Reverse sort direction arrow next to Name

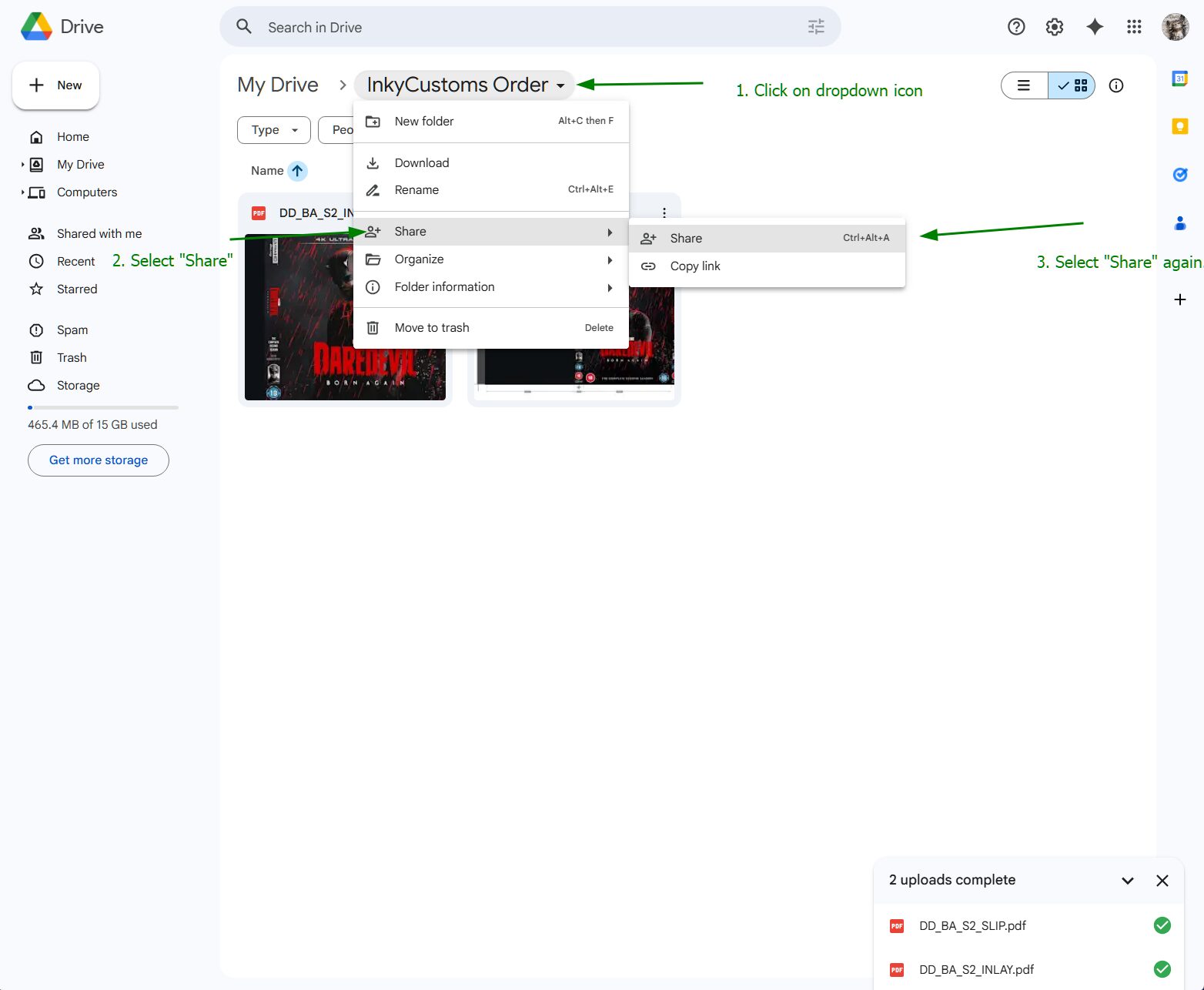(298, 171)
